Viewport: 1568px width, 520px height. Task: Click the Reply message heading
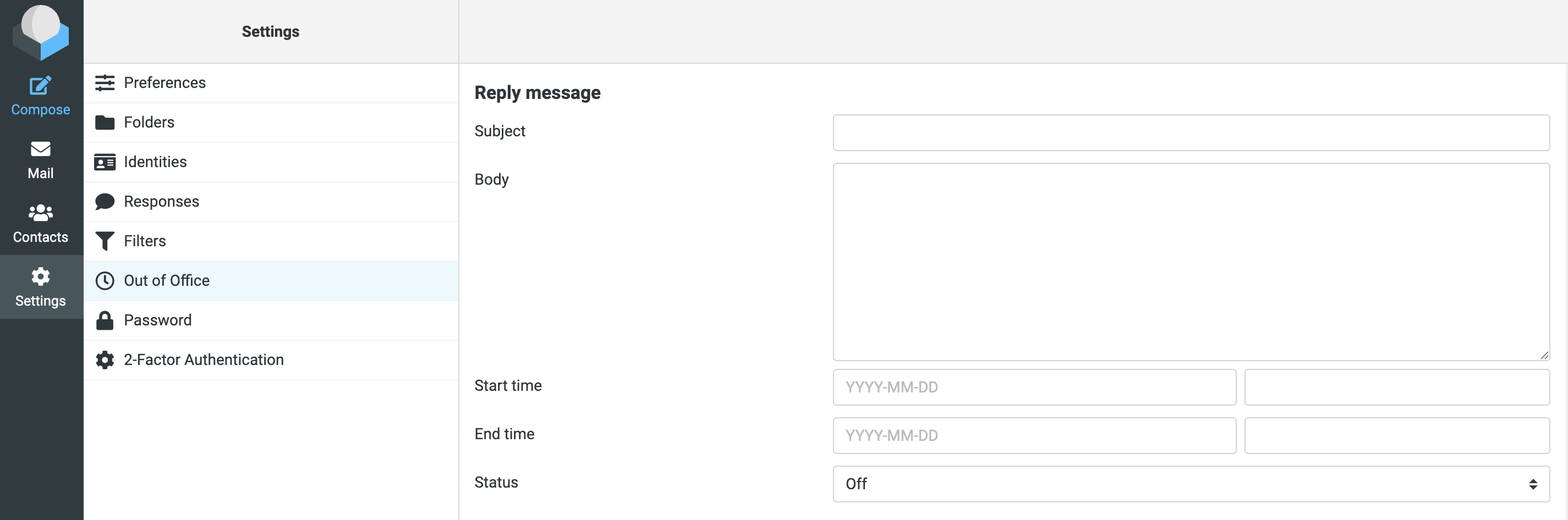tap(538, 92)
